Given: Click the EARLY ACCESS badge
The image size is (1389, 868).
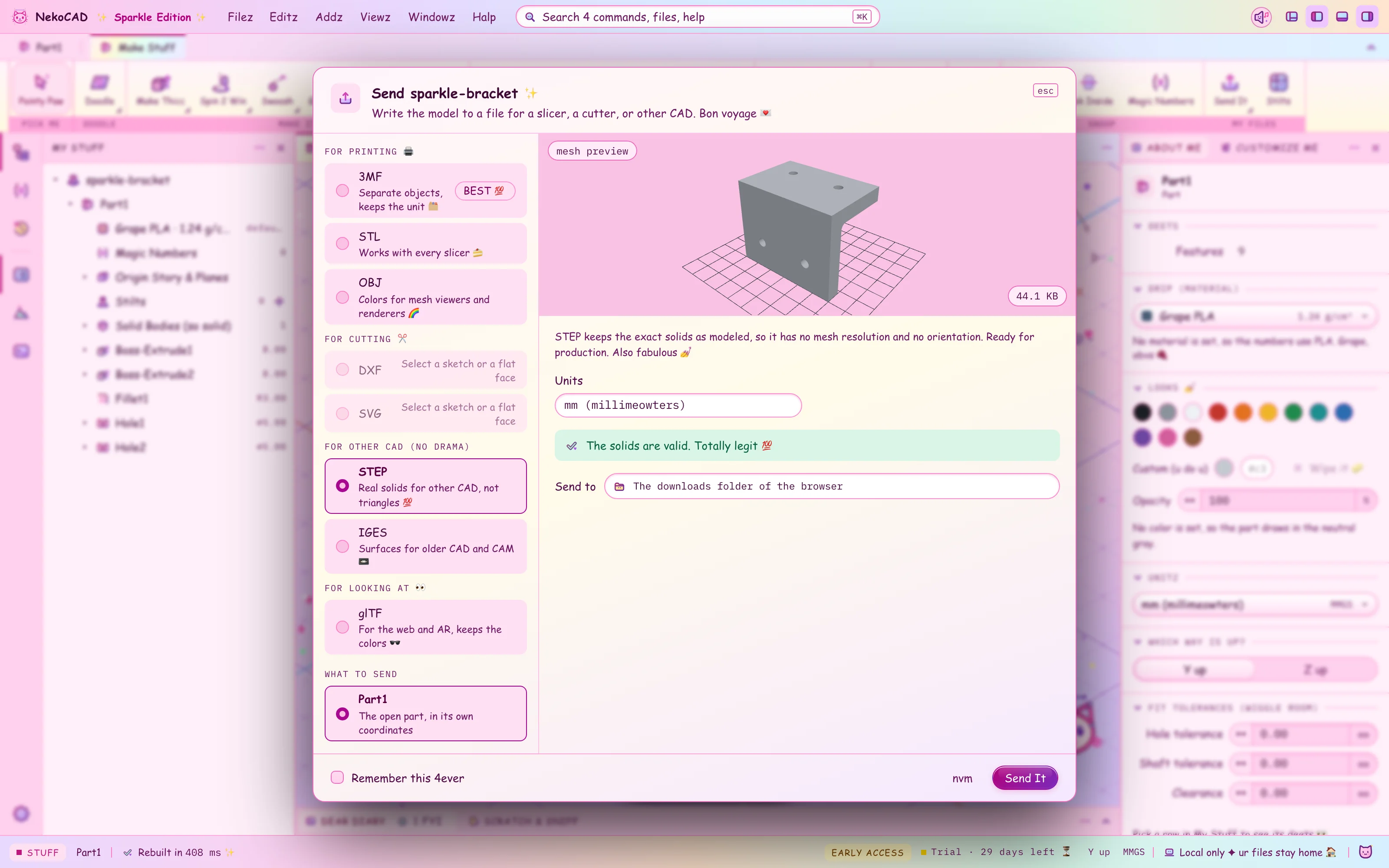Looking at the screenshot, I should tap(867, 852).
